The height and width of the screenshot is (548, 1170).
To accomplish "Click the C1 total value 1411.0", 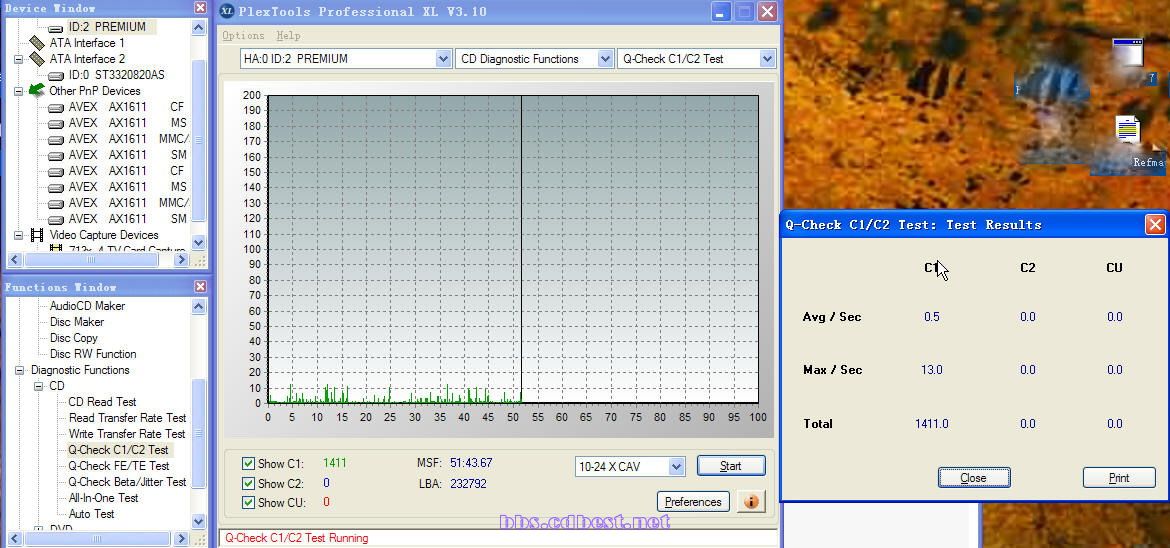I will [932, 424].
